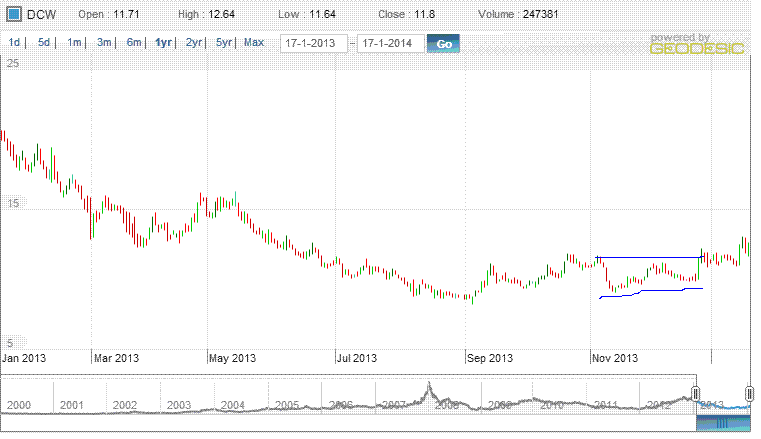Click year 2005 in the navigator timeline
The width and height of the screenshot is (761, 439).
tap(287, 405)
